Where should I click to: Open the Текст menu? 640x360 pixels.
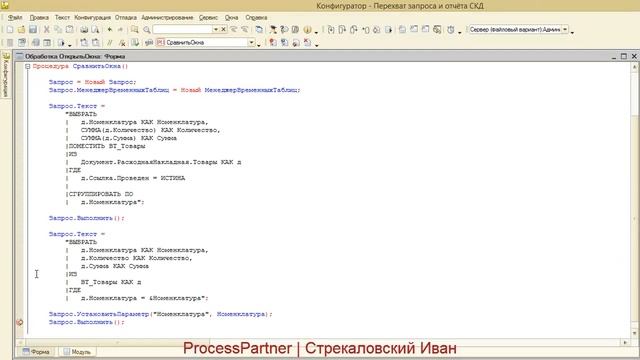point(62,18)
